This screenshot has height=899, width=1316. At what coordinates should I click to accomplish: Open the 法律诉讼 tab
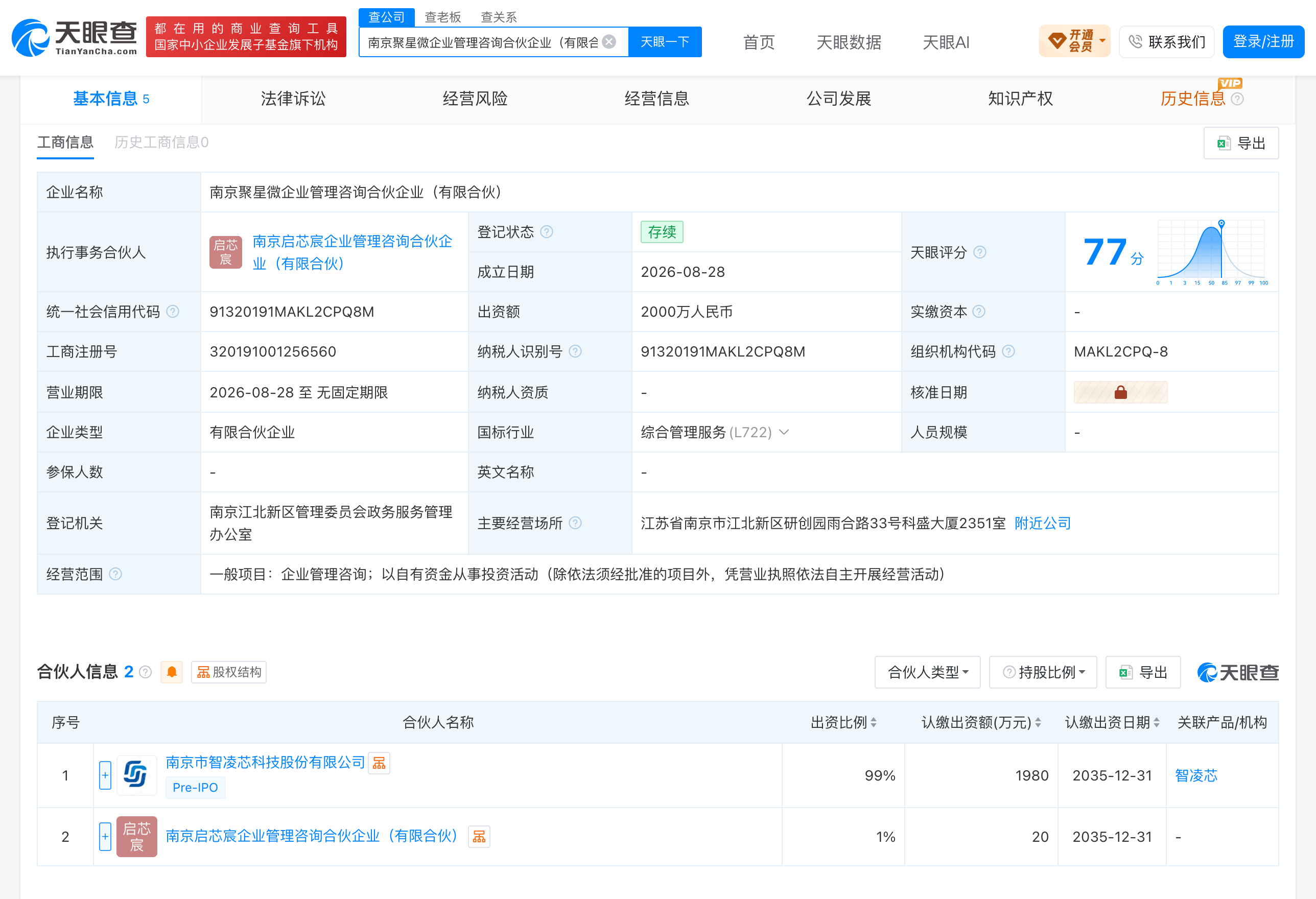pyautogui.click(x=293, y=99)
